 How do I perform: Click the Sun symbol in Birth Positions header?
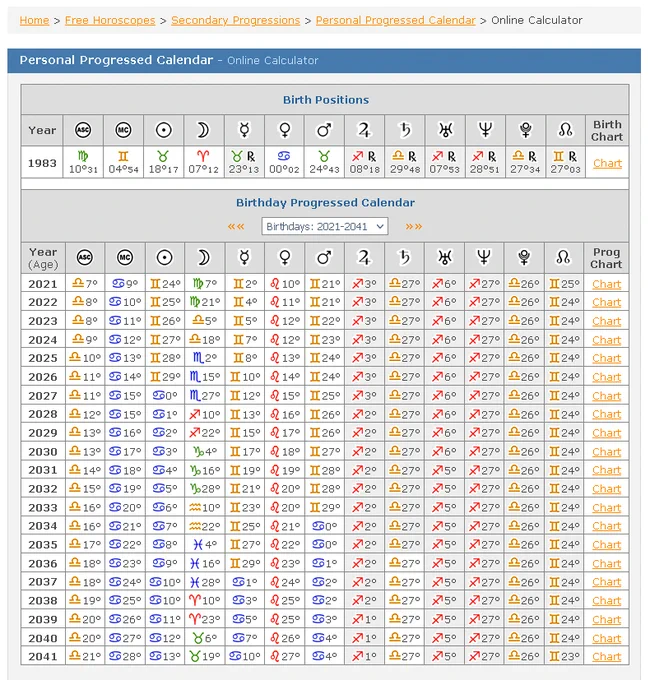[163, 130]
